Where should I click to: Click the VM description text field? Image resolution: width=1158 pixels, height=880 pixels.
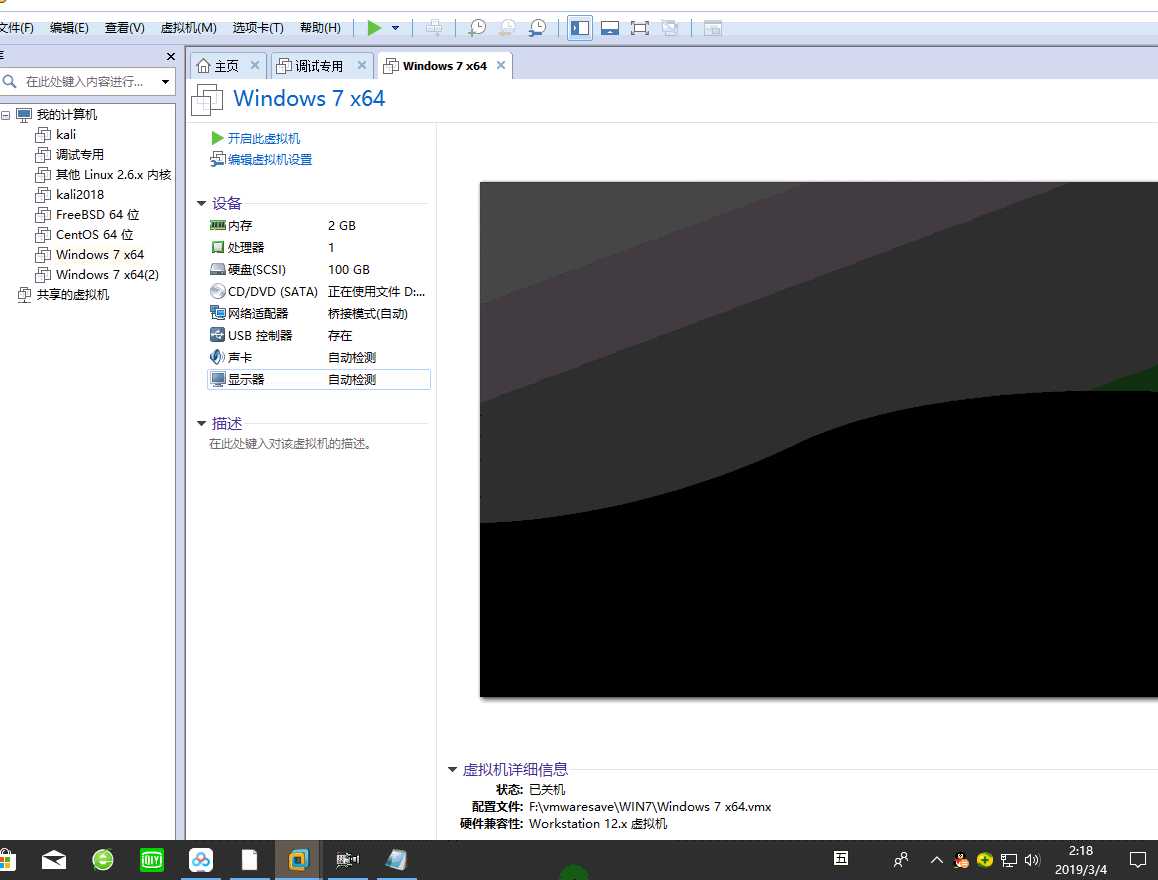290,444
